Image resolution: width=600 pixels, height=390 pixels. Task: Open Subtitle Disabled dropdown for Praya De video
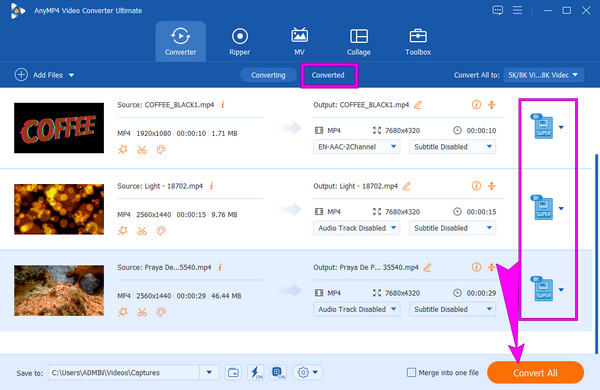pyautogui.click(x=453, y=309)
